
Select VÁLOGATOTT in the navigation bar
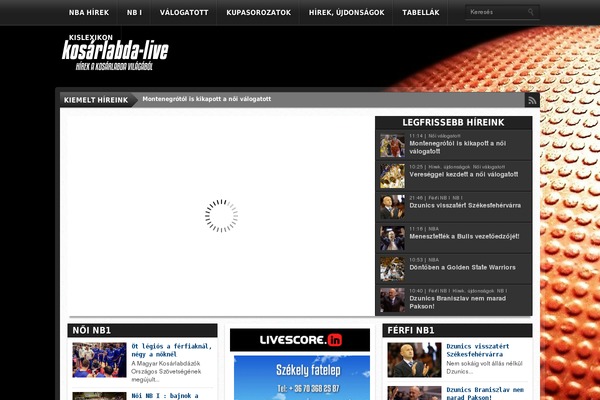[x=184, y=13]
